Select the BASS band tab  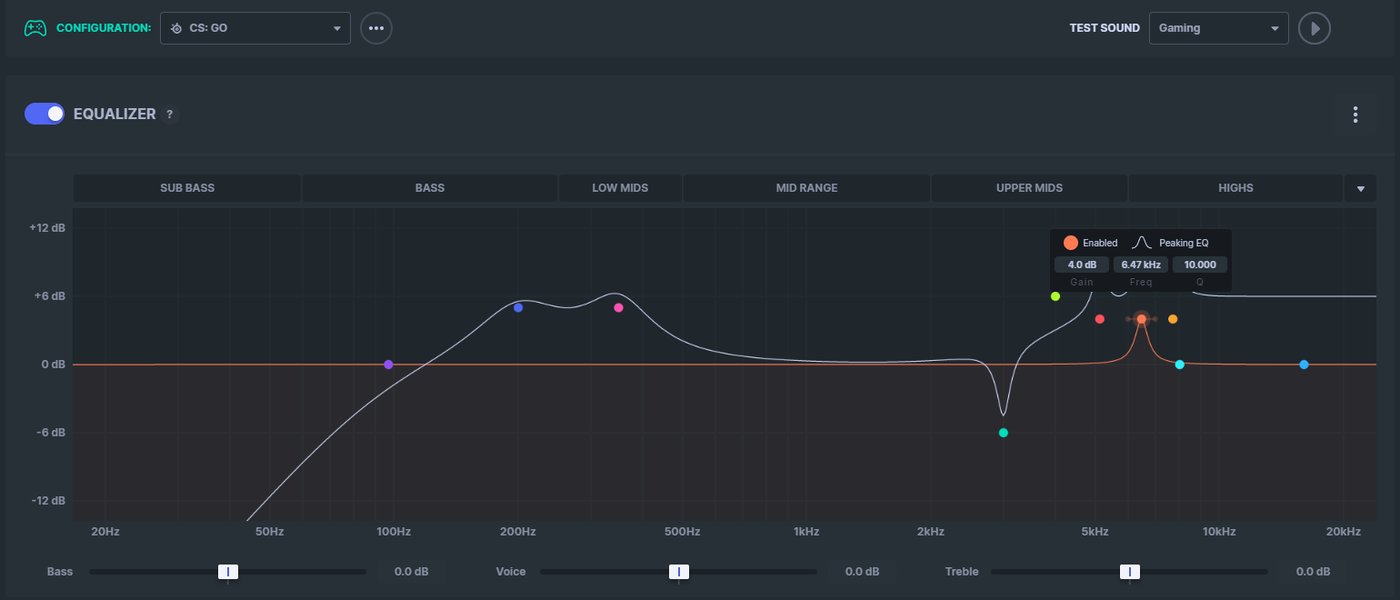tap(430, 188)
